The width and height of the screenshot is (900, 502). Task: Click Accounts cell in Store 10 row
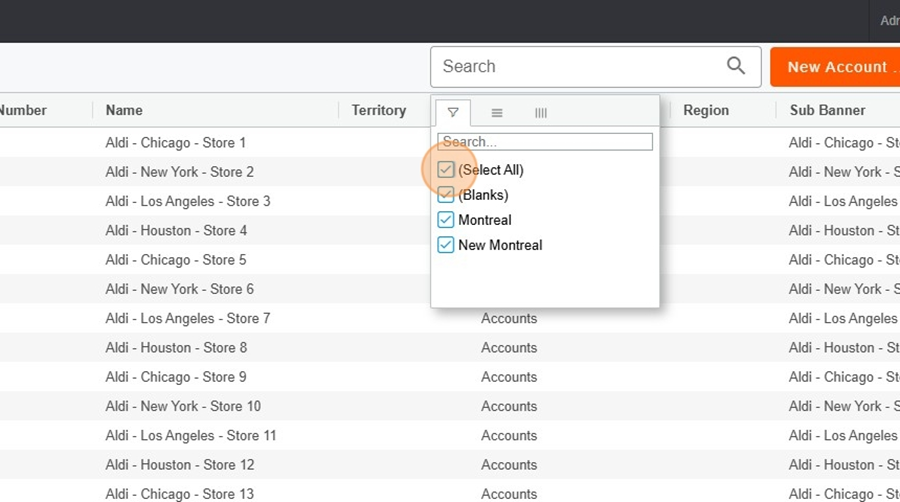509,406
